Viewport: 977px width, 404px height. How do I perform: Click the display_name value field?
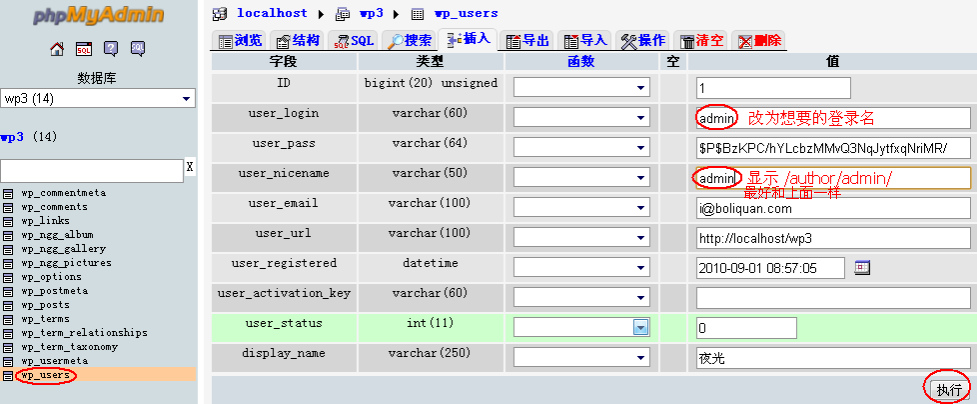833,357
